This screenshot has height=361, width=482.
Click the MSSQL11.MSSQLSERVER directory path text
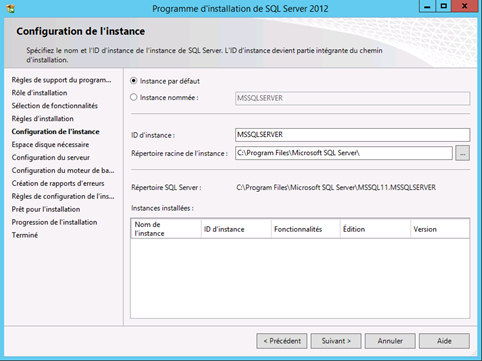tap(336, 187)
